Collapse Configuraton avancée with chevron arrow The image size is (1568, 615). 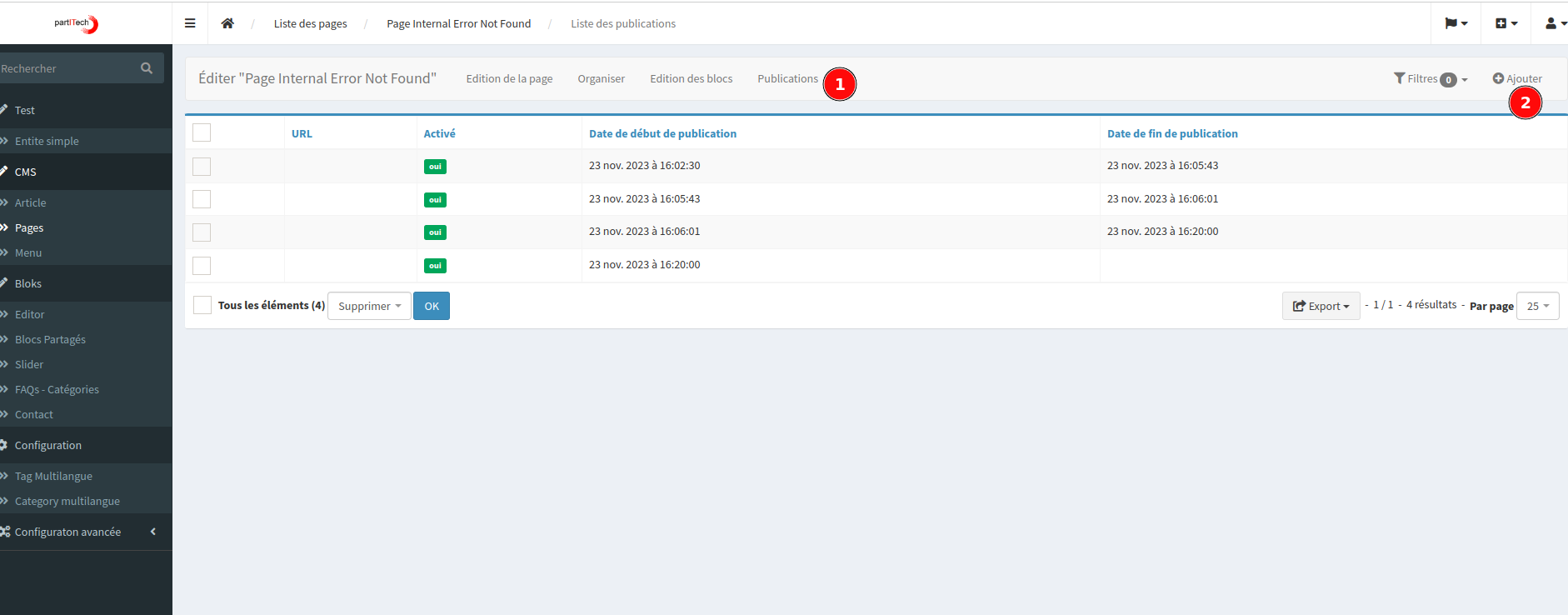click(153, 532)
